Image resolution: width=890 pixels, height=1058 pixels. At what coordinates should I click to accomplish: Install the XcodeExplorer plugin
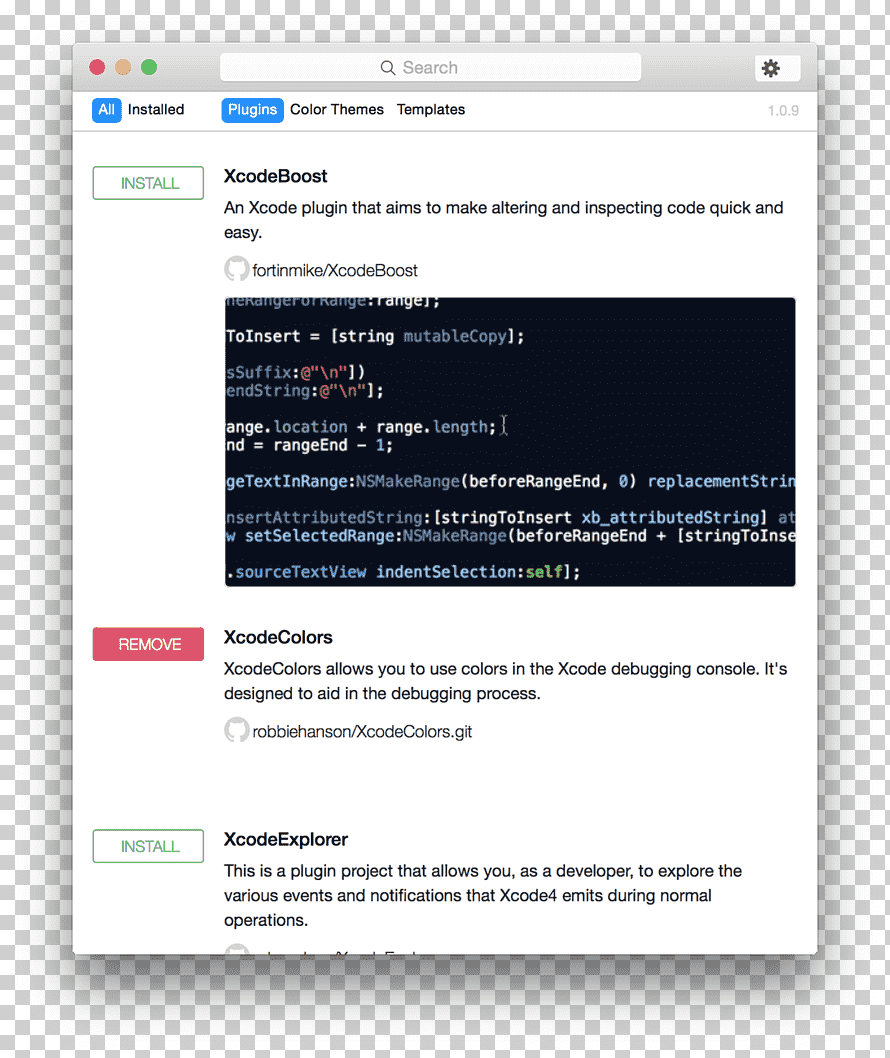[148, 846]
